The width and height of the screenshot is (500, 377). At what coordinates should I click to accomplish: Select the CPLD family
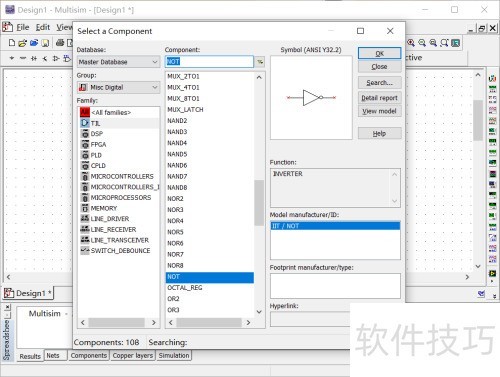click(98, 166)
